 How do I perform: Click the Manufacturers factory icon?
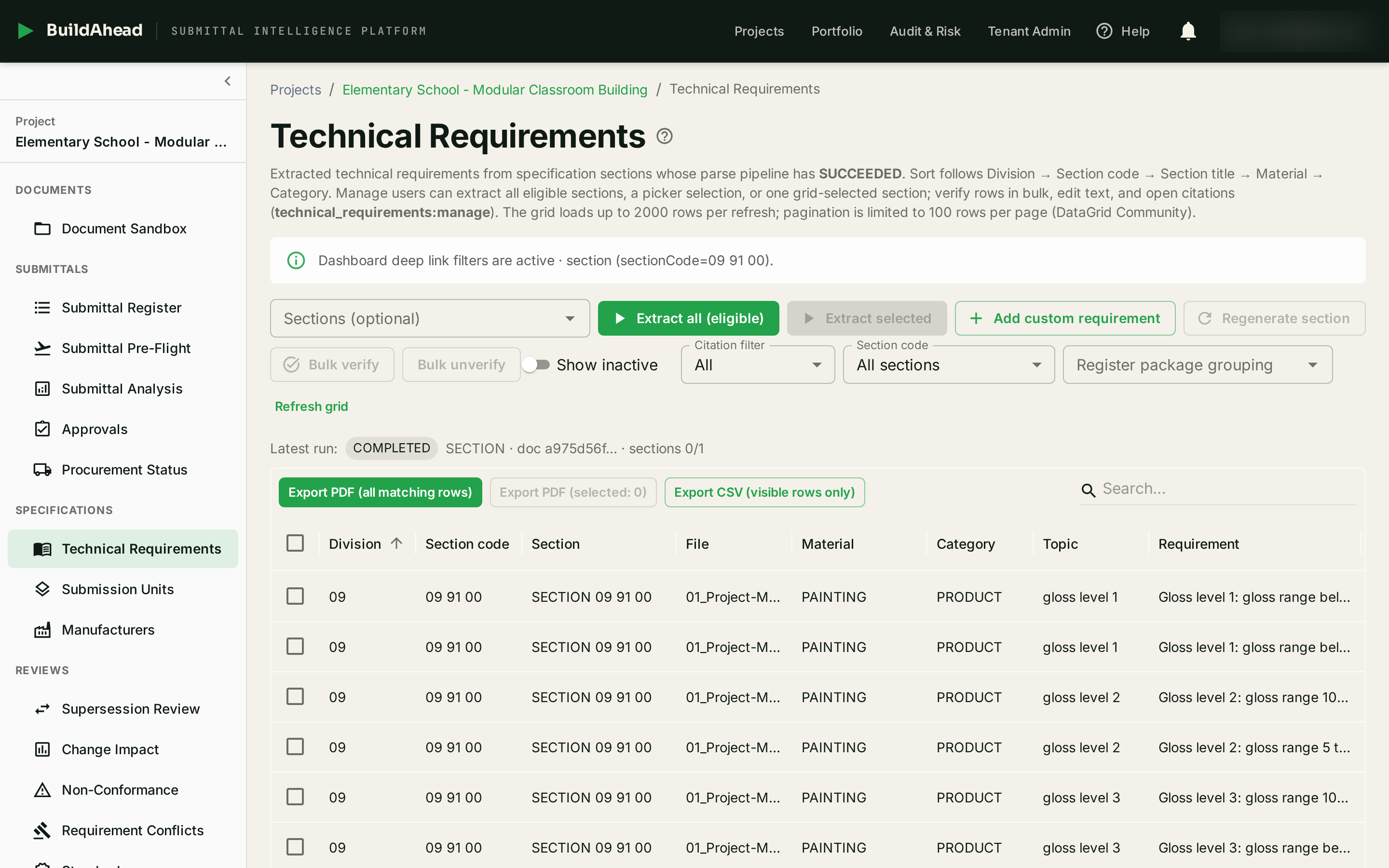42,630
